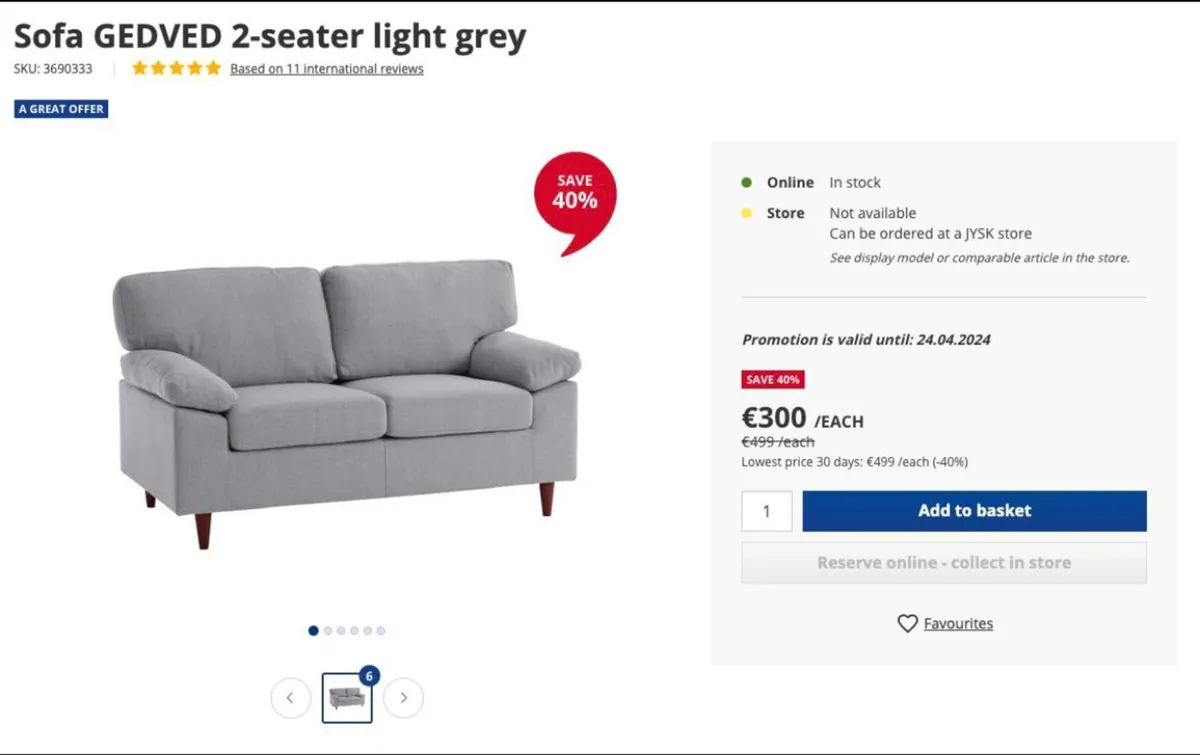
Task: Select the fourth image carousel dot
Action: coord(354,631)
